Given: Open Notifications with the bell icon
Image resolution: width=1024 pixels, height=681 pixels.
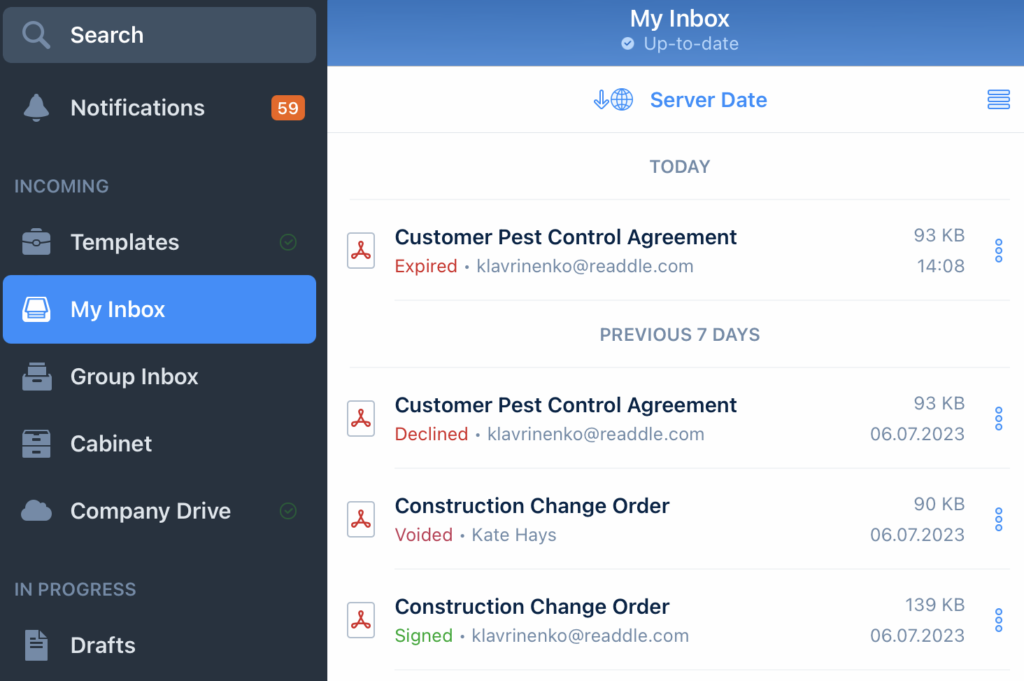Looking at the screenshot, I should 37,108.
